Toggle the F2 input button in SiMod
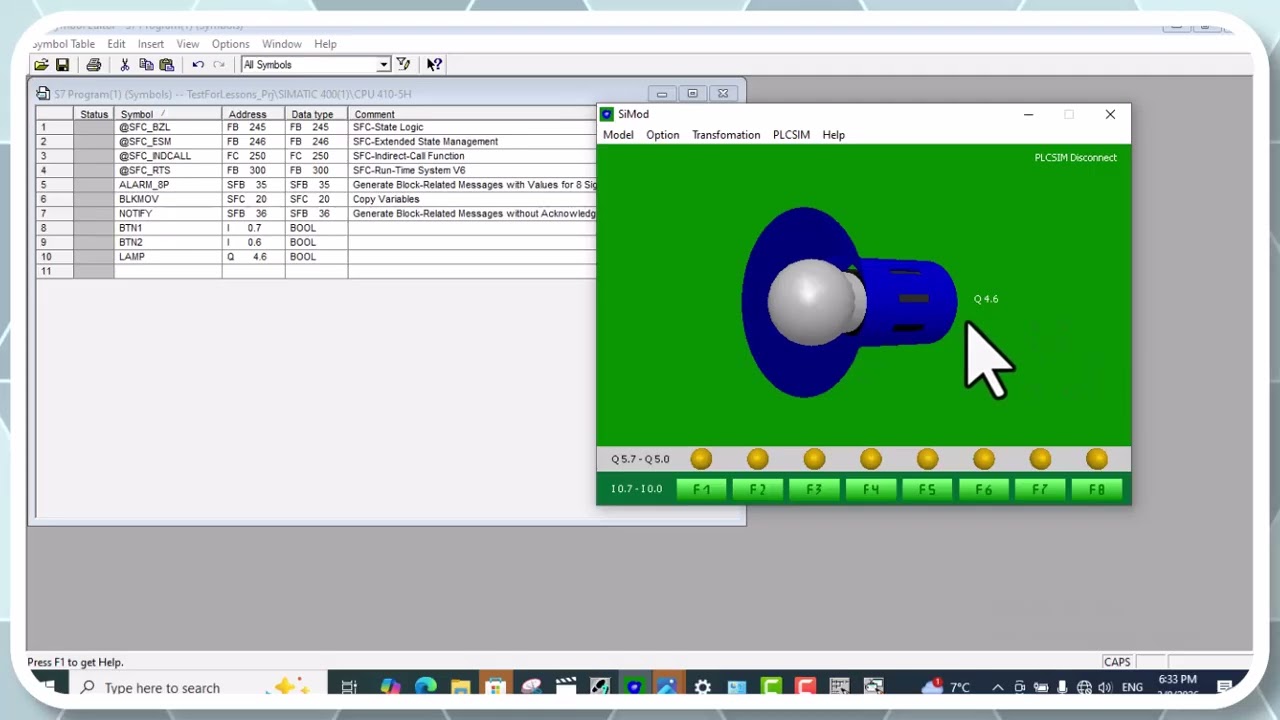The width and height of the screenshot is (1280, 720). (x=757, y=489)
